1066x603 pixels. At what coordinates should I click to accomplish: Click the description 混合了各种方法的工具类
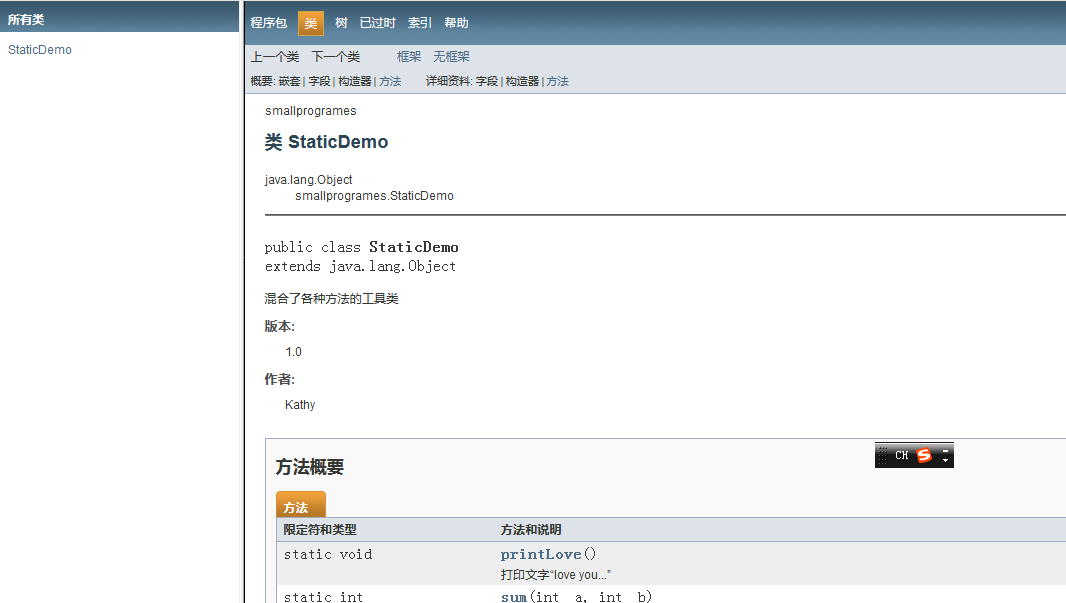(332, 299)
